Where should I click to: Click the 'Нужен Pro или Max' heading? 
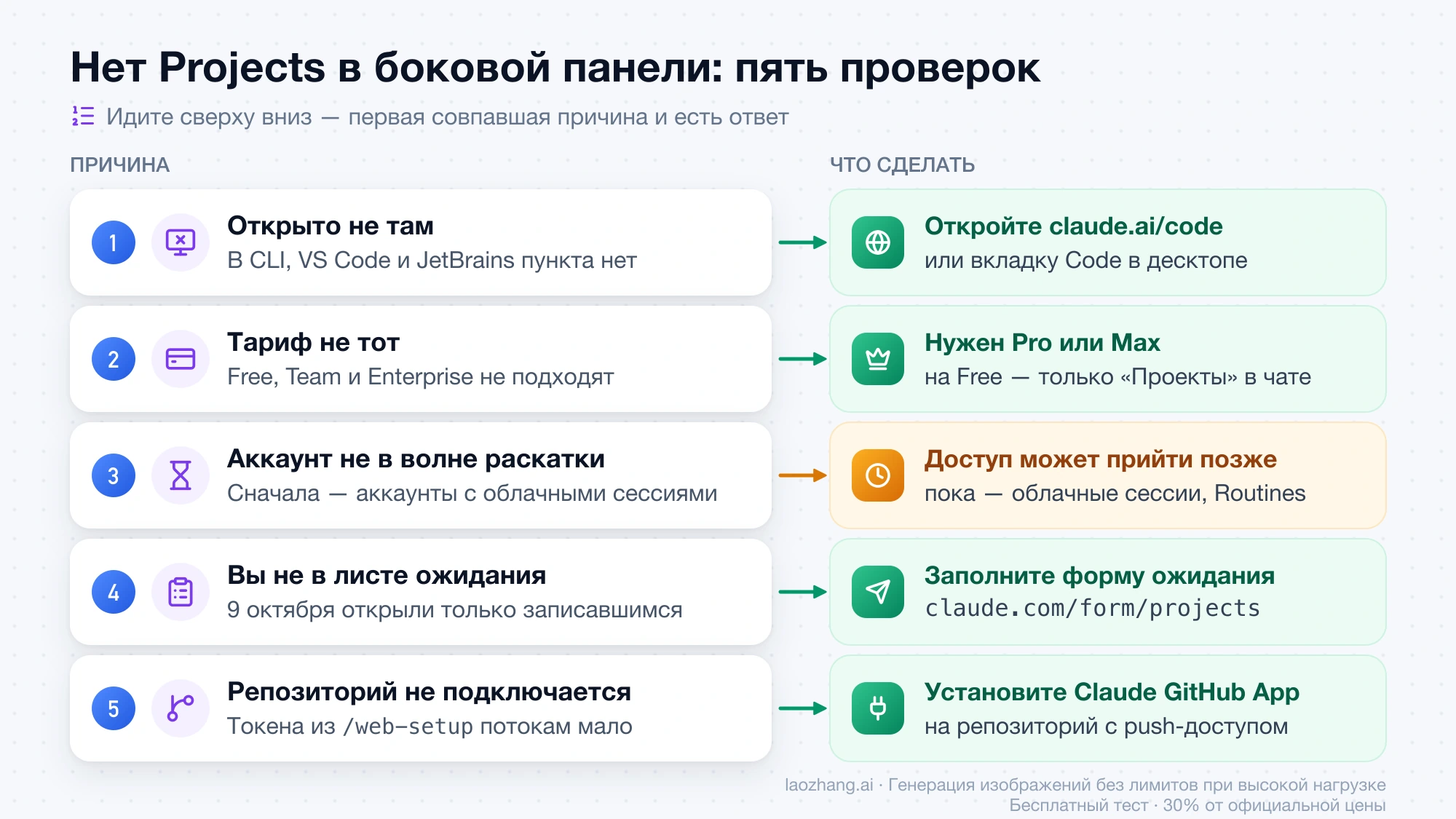click(1042, 342)
